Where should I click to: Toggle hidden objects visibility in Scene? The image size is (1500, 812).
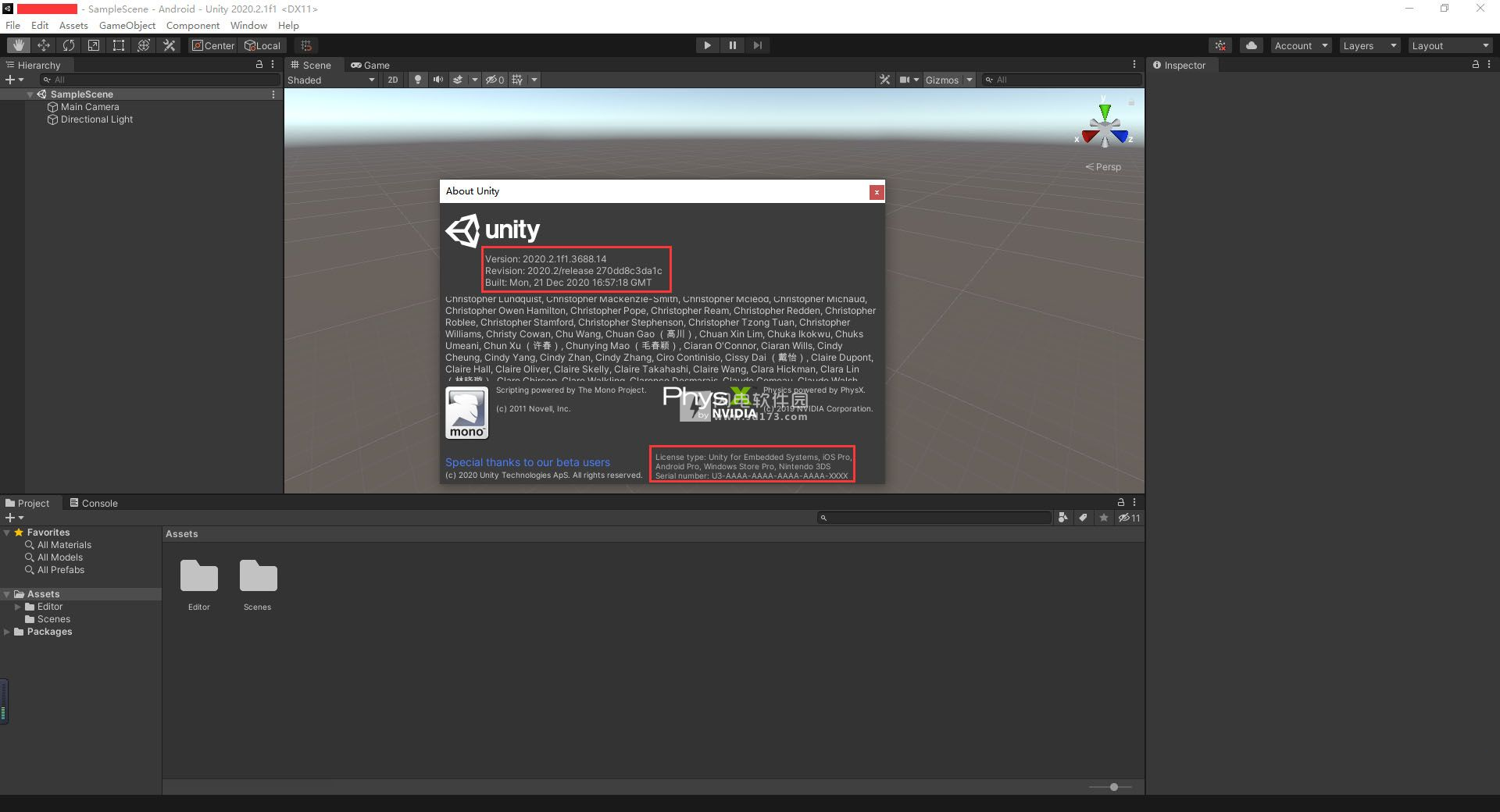click(495, 80)
